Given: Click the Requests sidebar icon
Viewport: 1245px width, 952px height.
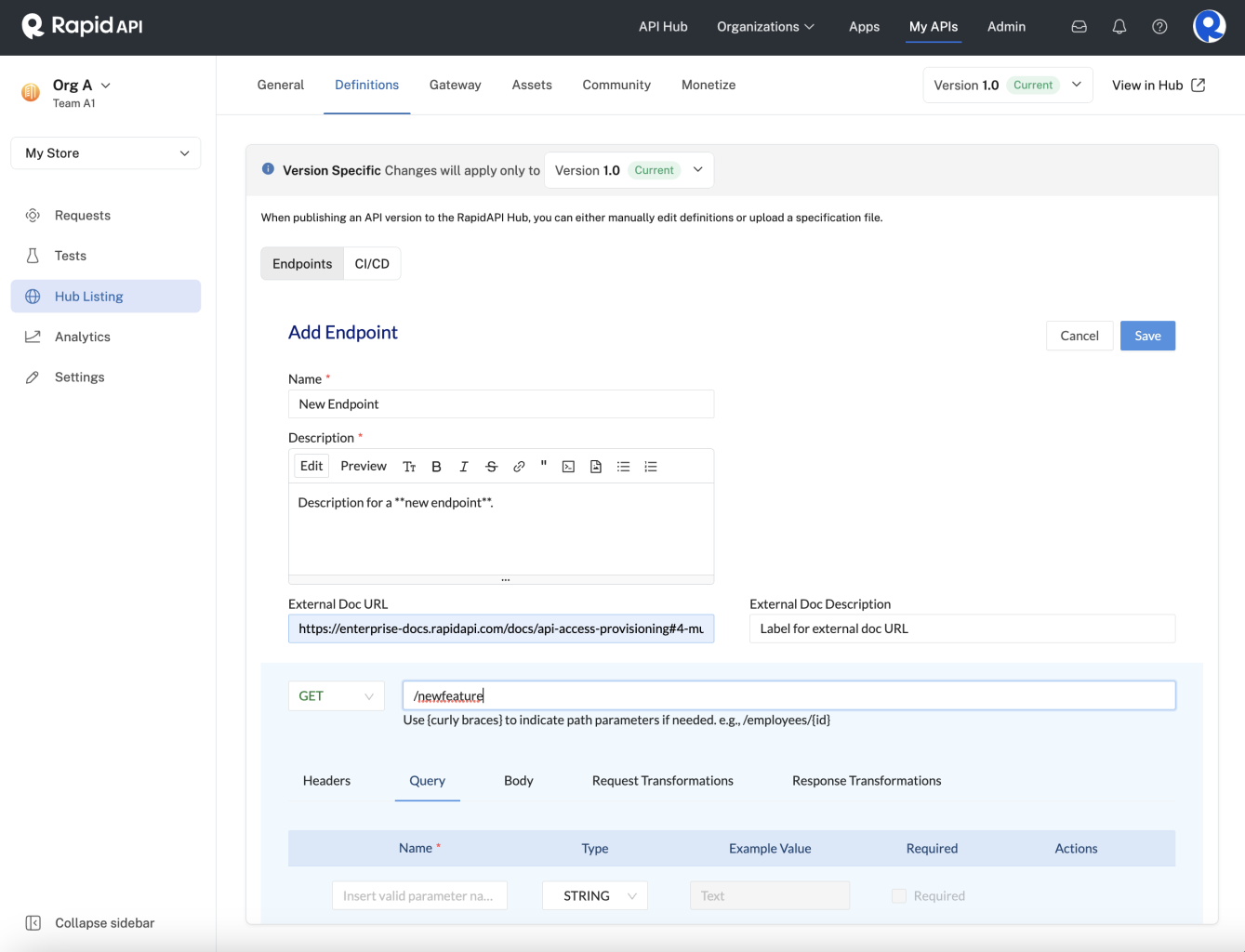Looking at the screenshot, I should [x=33, y=215].
